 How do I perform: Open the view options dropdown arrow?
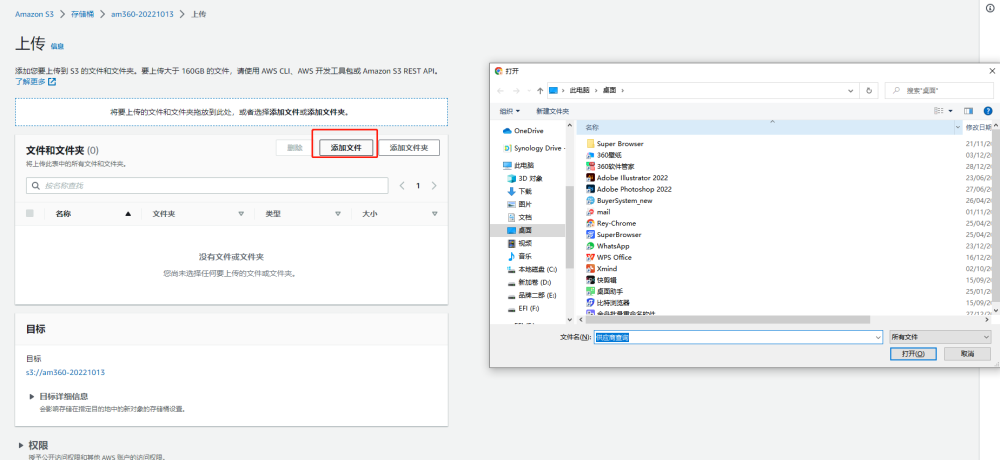950,111
